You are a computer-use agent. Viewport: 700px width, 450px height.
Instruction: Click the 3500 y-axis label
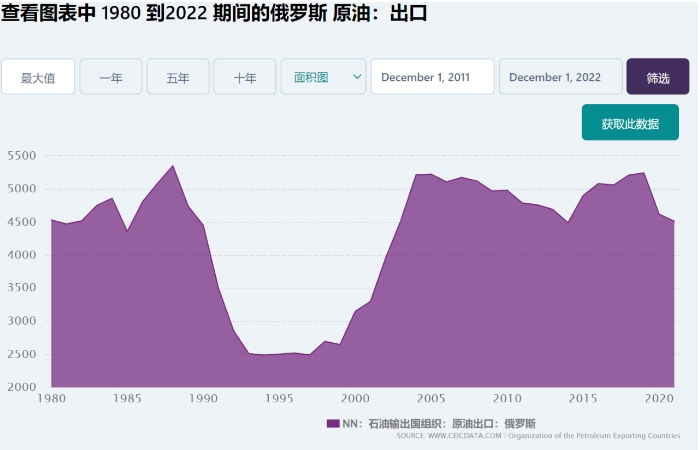(21, 288)
